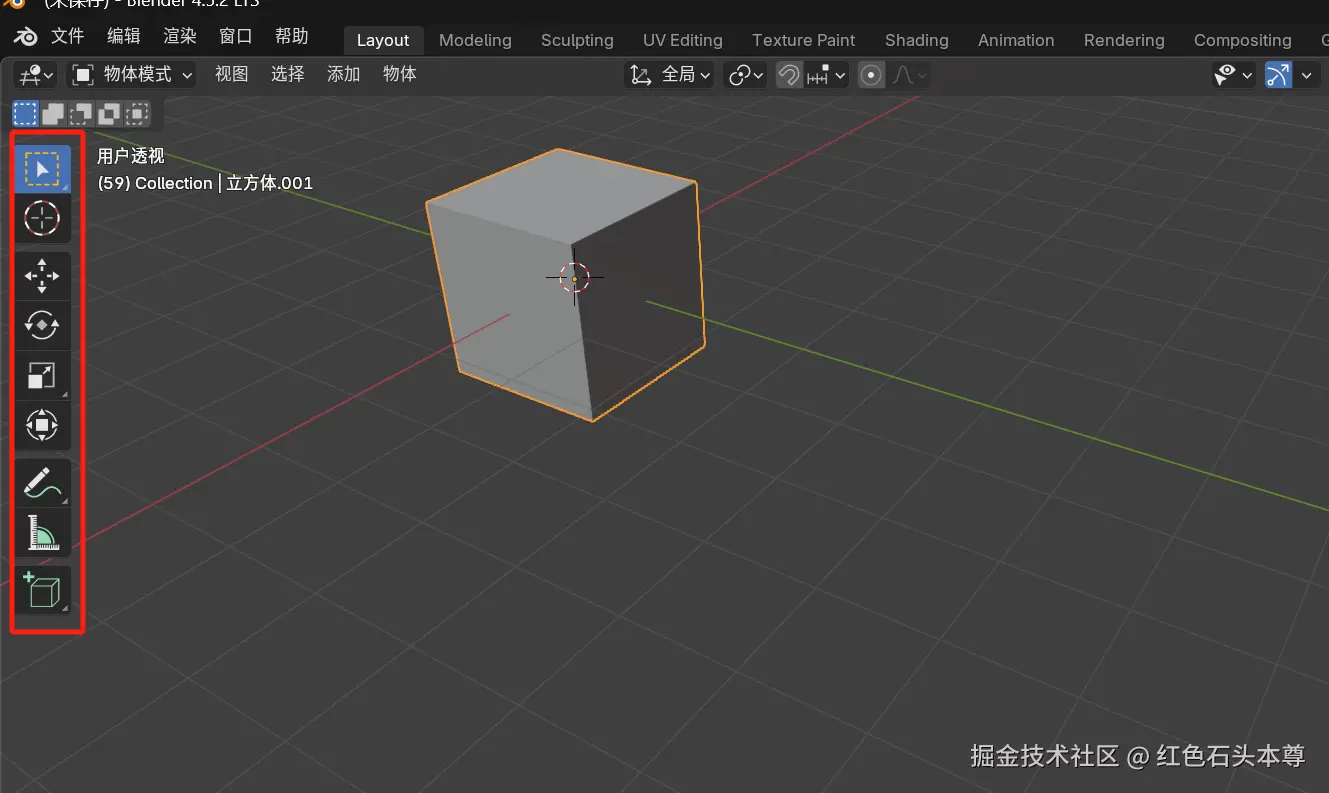The width and height of the screenshot is (1329, 793).
Task: Open the editor type dropdown
Action: pyautogui.click(x=36, y=75)
